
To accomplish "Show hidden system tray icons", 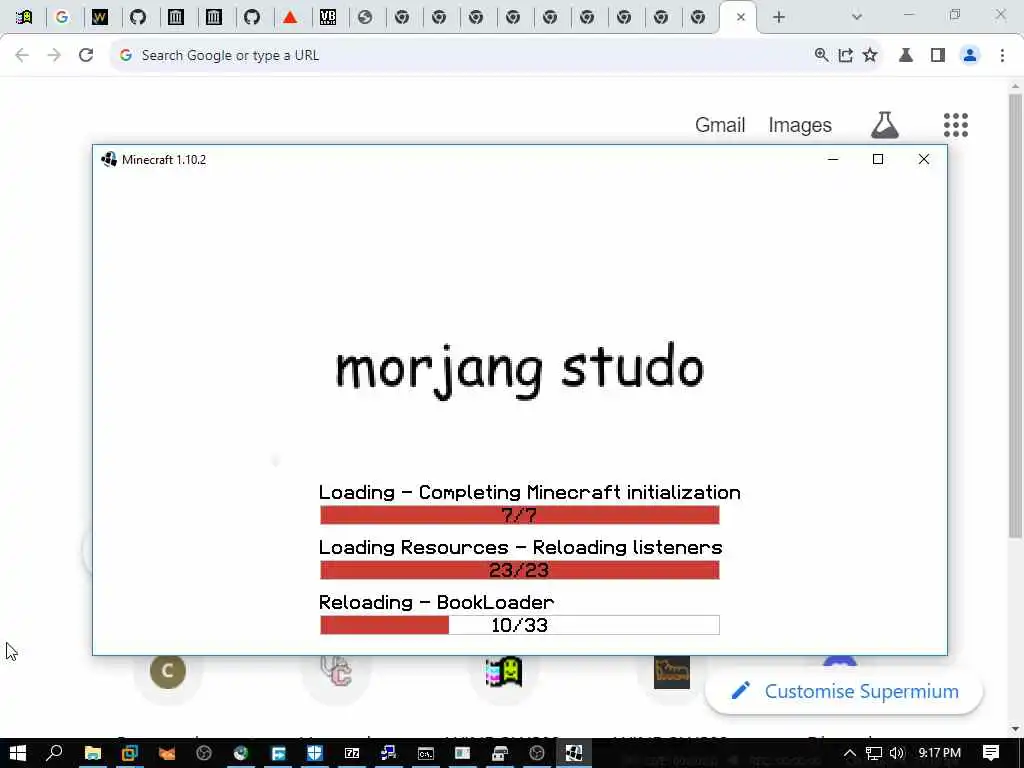I will point(850,753).
